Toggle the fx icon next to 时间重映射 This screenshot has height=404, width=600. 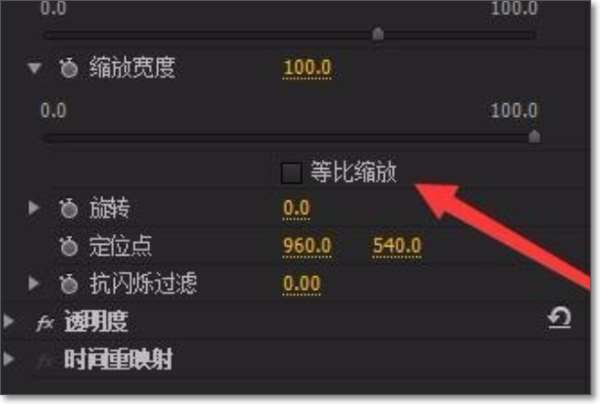tap(45, 360)
